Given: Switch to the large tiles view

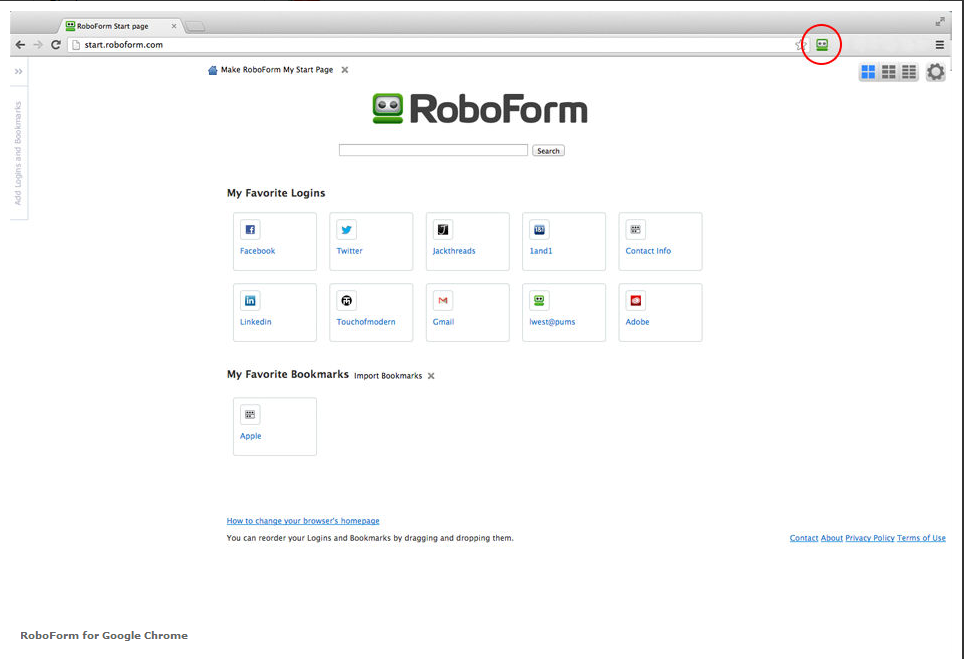Looking at the screenshot, I should tap(868, 72).
